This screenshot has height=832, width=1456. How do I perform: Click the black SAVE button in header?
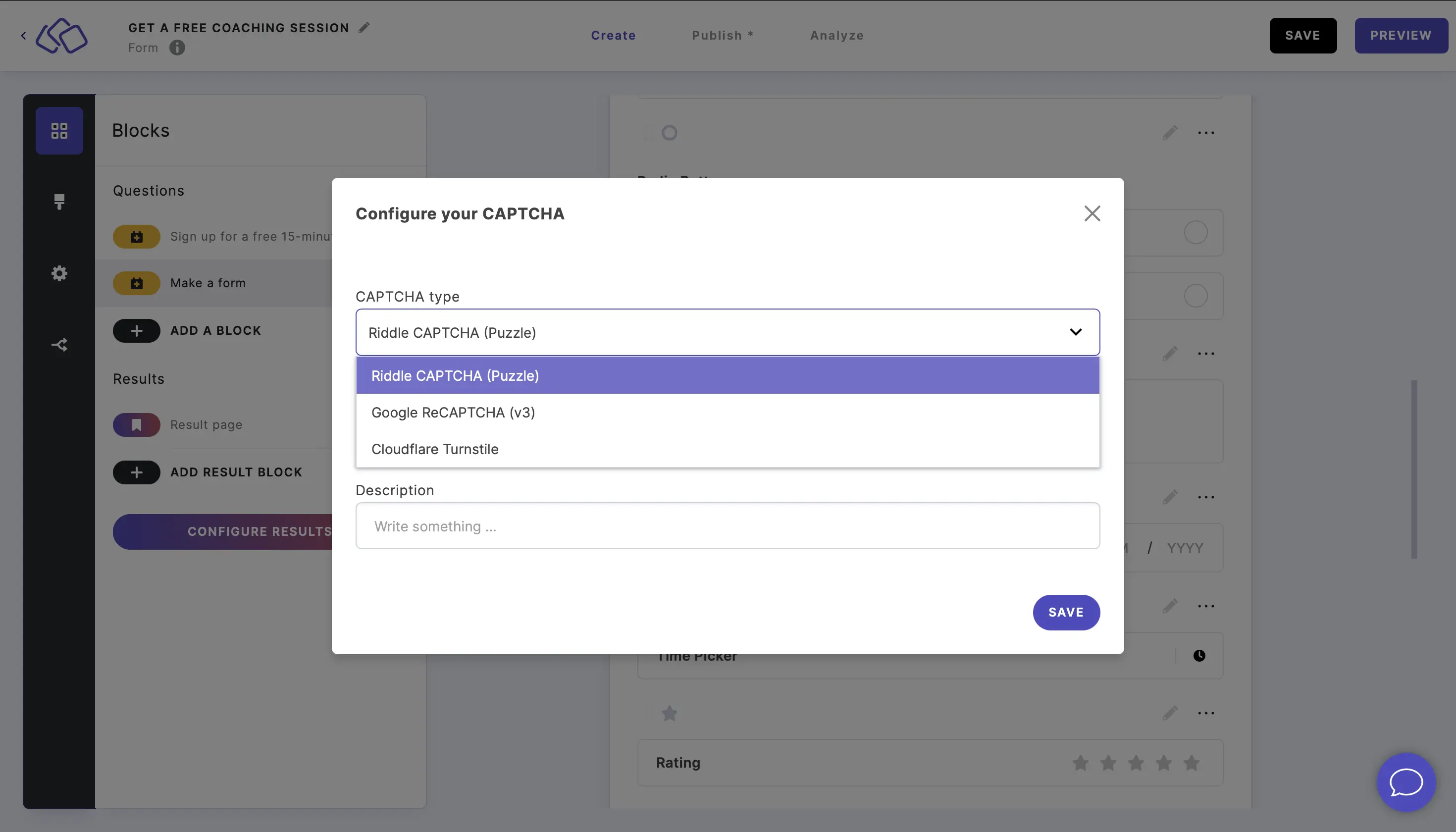pos(1302,36)
